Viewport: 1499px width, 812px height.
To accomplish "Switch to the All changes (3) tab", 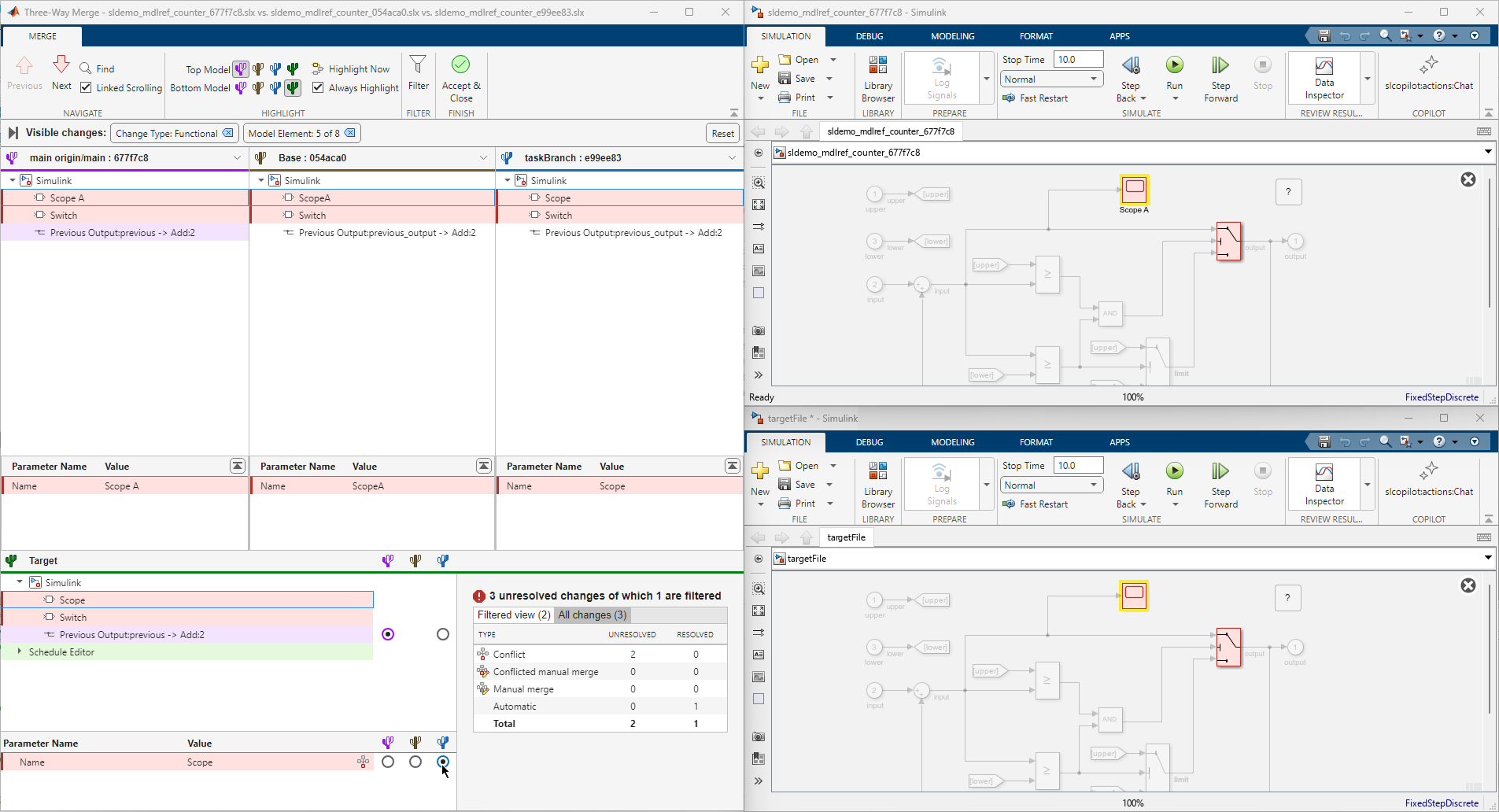I will (593, 615).
